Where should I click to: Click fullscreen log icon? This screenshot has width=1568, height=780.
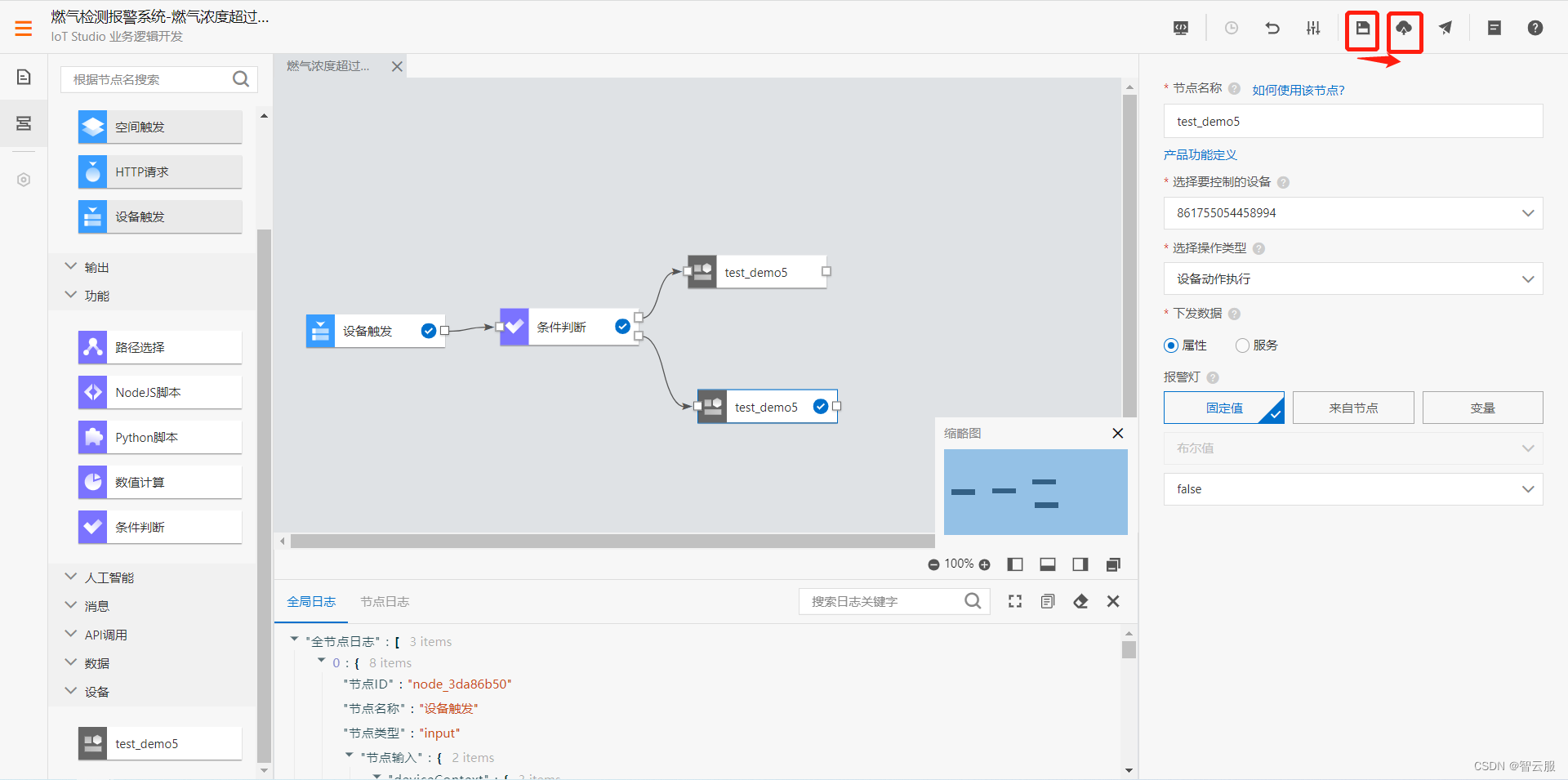pyautogui.click(x=1015, y=601)
